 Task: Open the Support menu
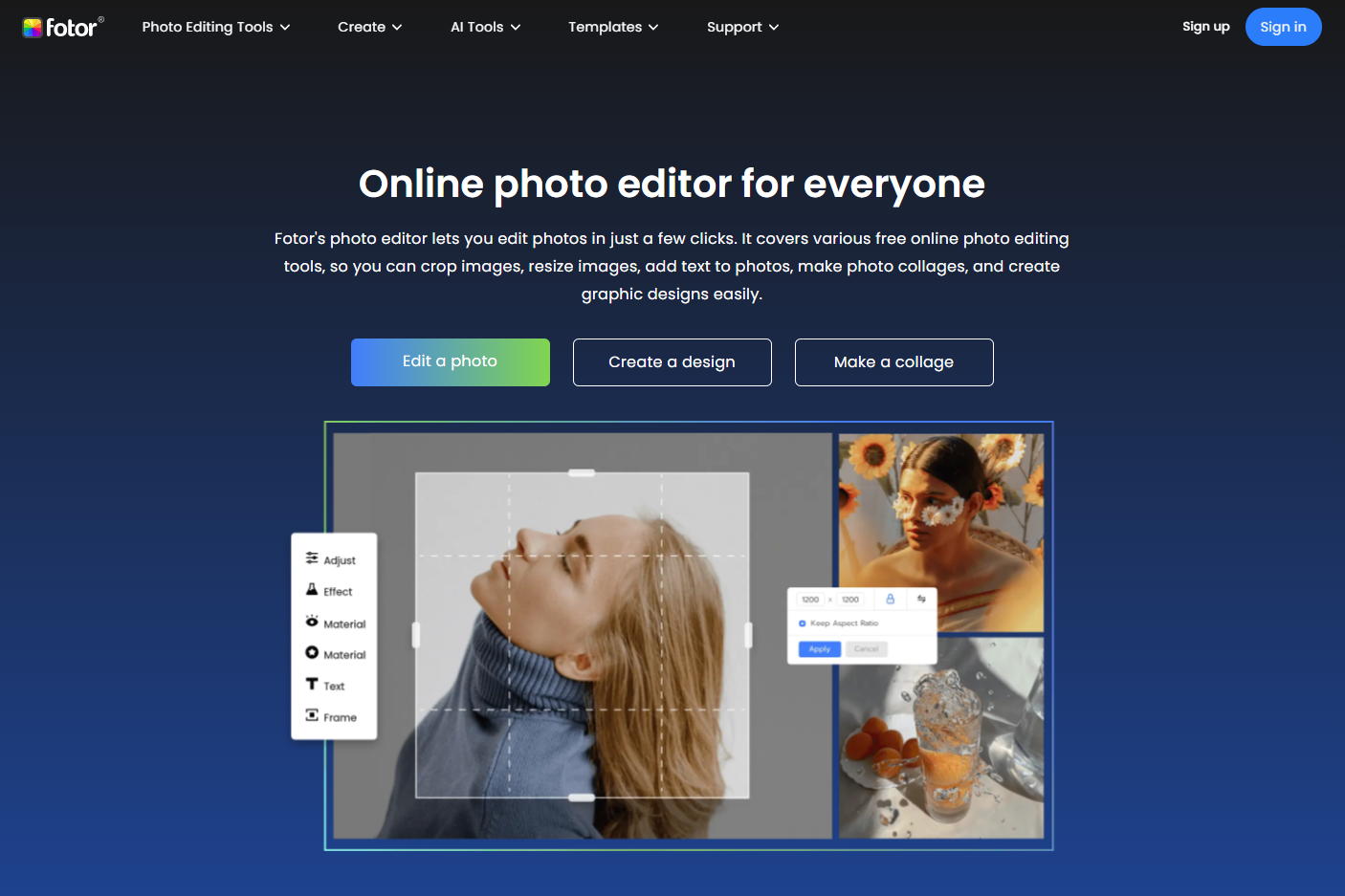742,27
